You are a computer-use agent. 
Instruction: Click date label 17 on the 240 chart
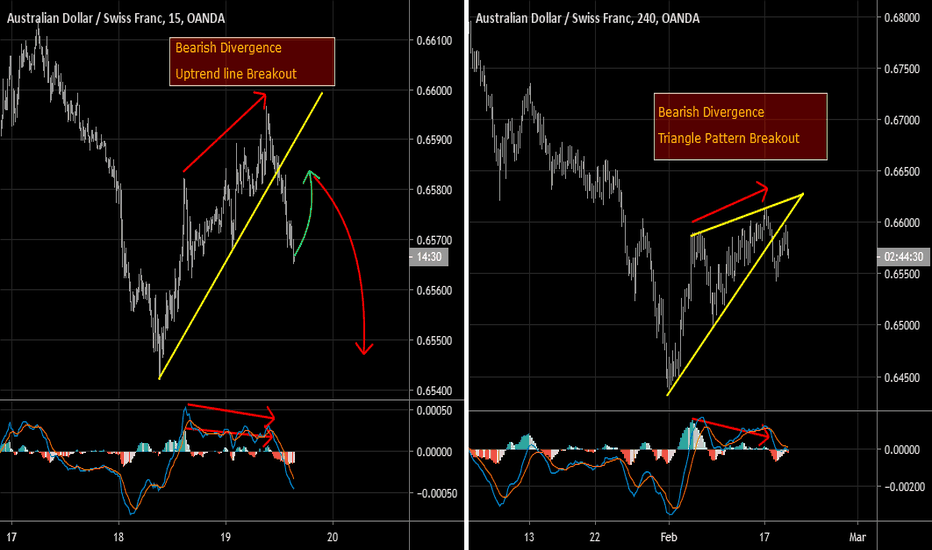click(764, 537)
